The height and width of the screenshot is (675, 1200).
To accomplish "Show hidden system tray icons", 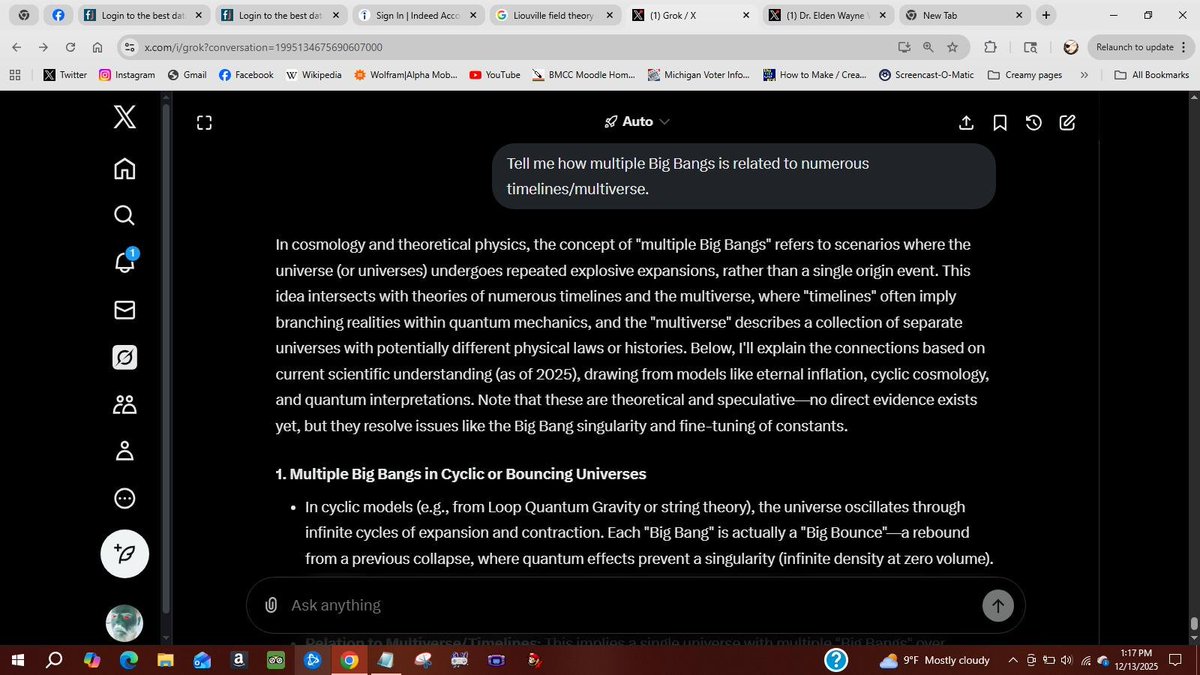I will (x=1012, y=660).
